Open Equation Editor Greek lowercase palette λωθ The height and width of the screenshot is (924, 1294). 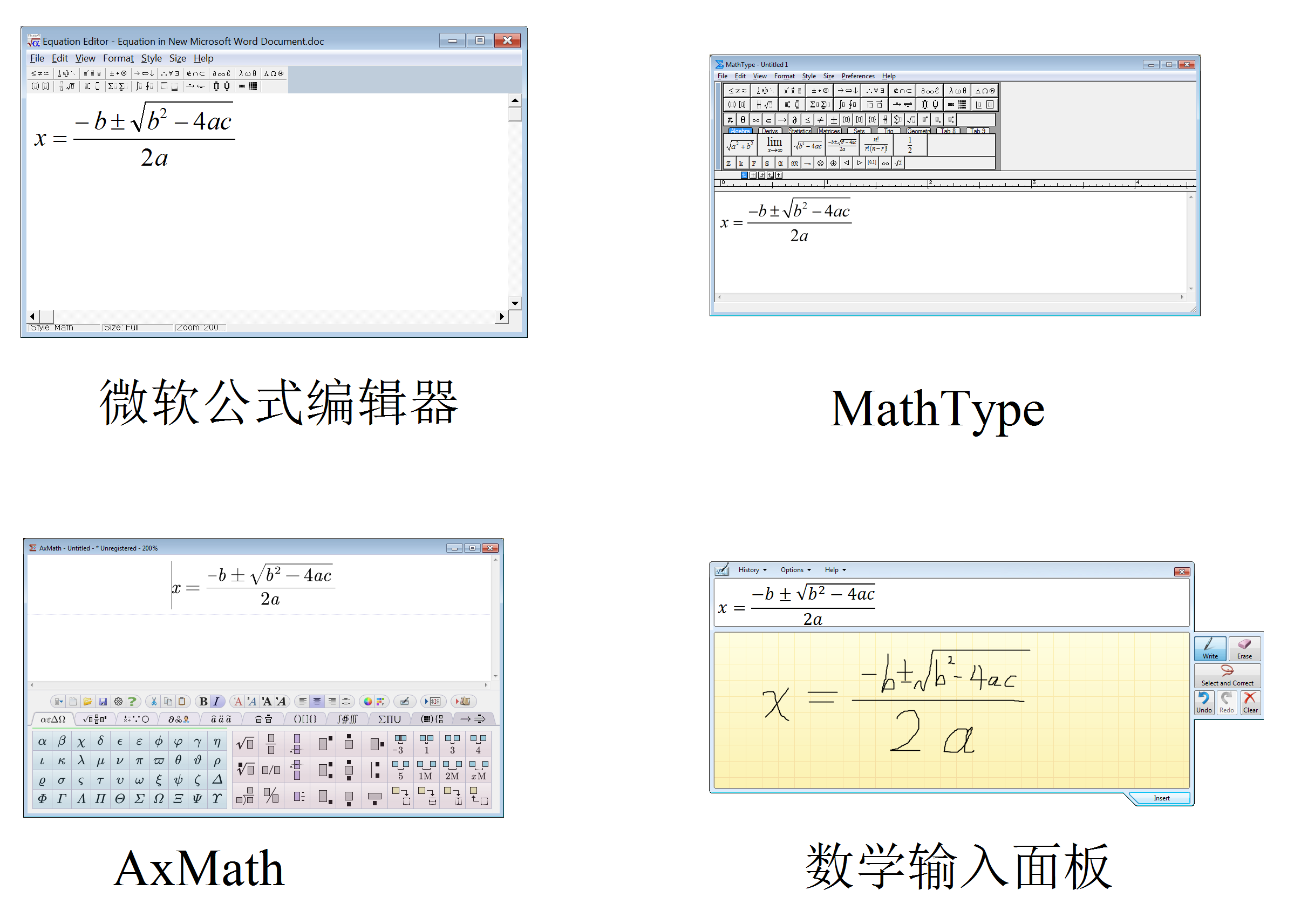coord(248,73)
